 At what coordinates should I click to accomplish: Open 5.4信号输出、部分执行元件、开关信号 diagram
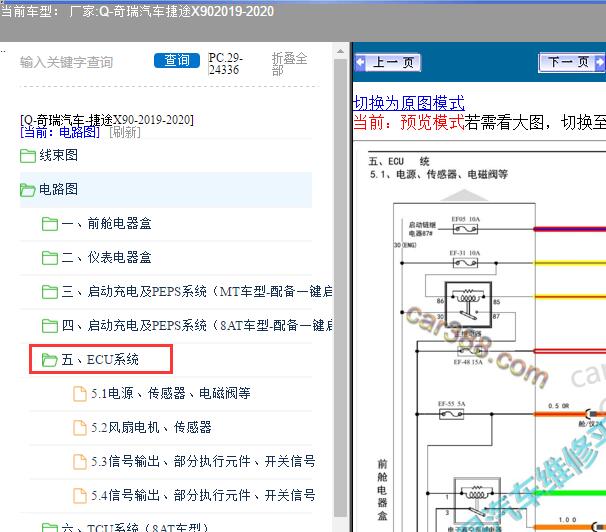[203, 495]
